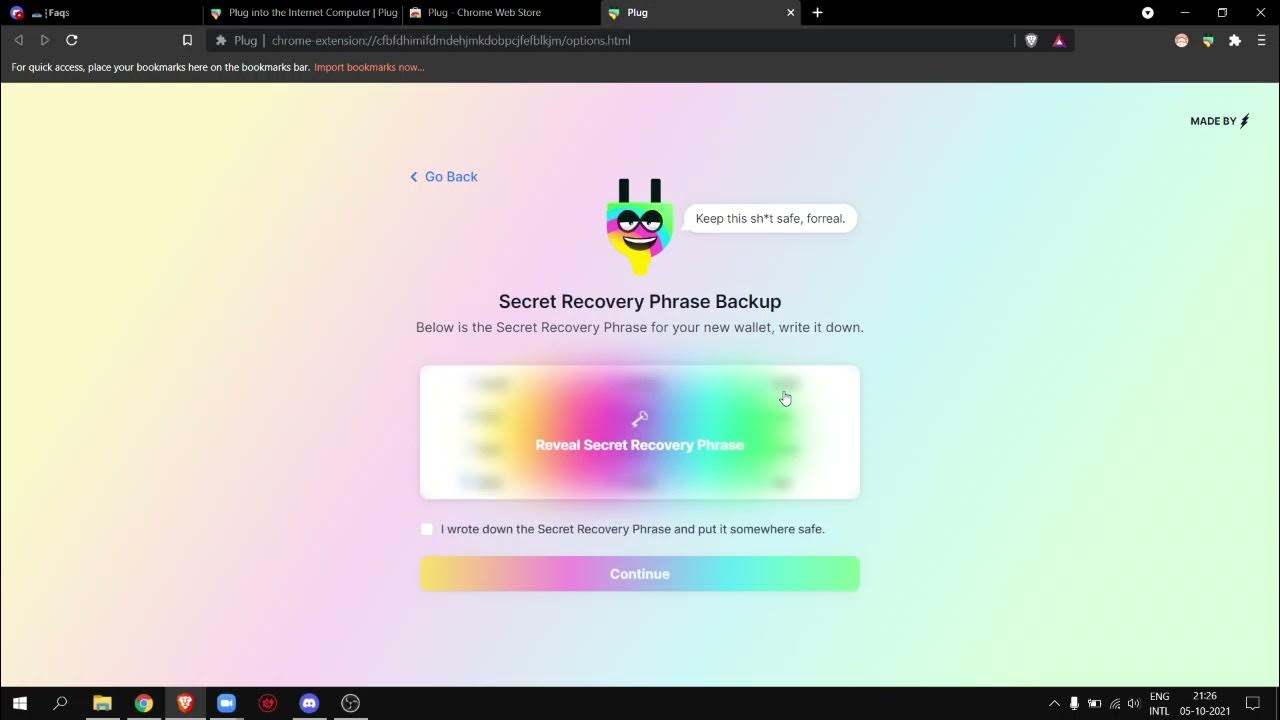Click the 'Keep this sh*t safe, forreal.' speech bubble

(770, 219)
